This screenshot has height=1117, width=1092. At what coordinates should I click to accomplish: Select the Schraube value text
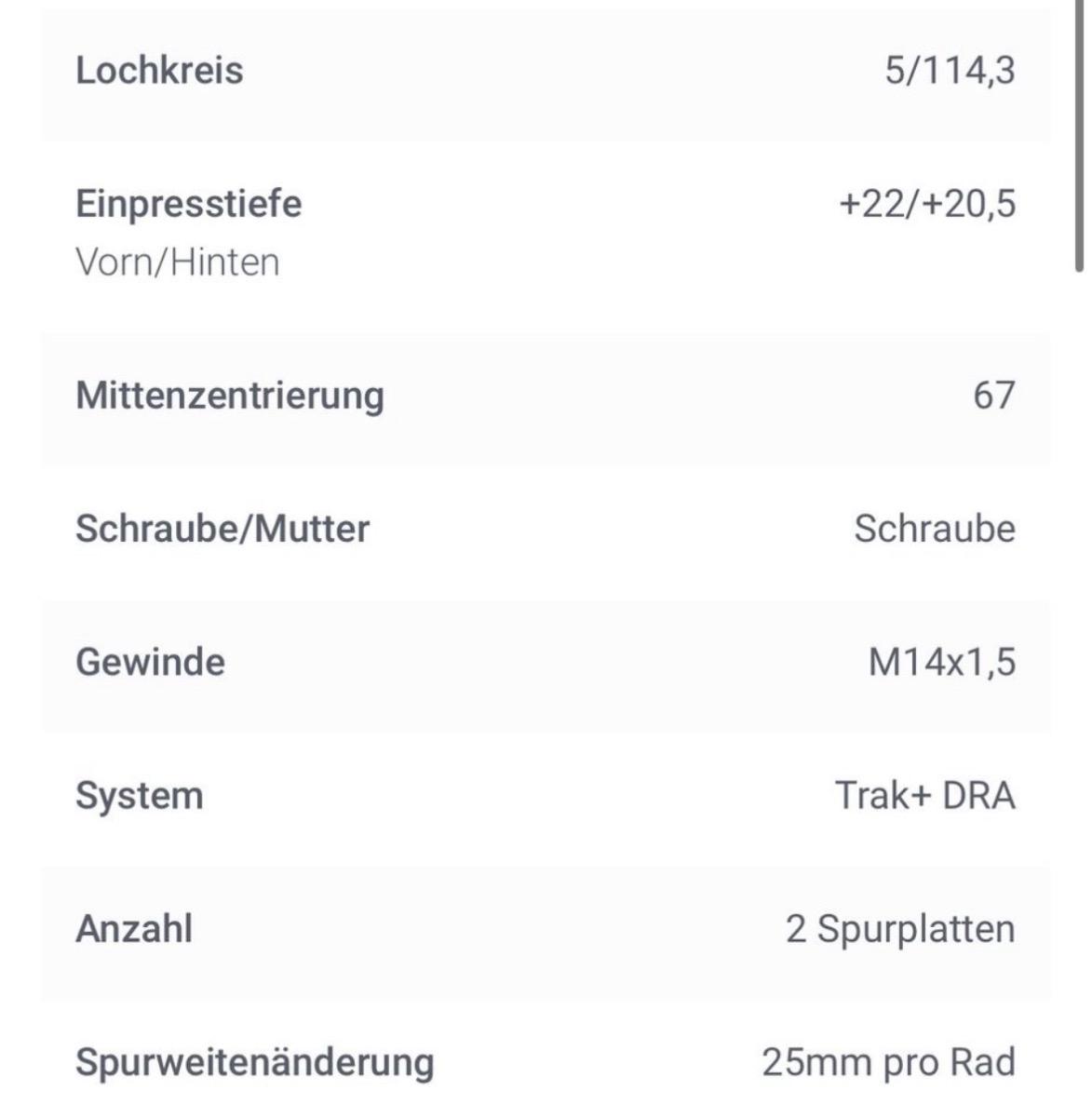935,529
